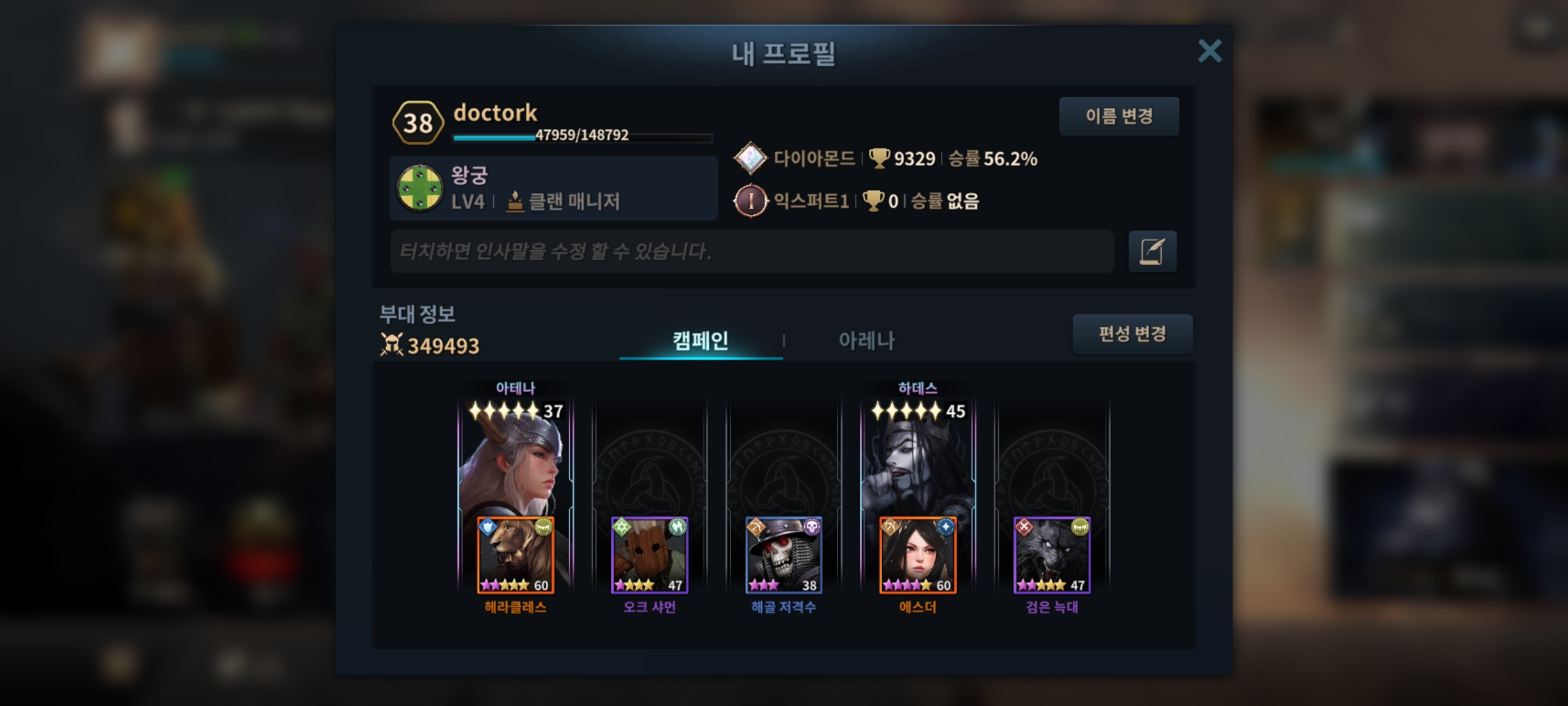
Task: Click the Expert I rank badge icon
Action: click(750, 201)
